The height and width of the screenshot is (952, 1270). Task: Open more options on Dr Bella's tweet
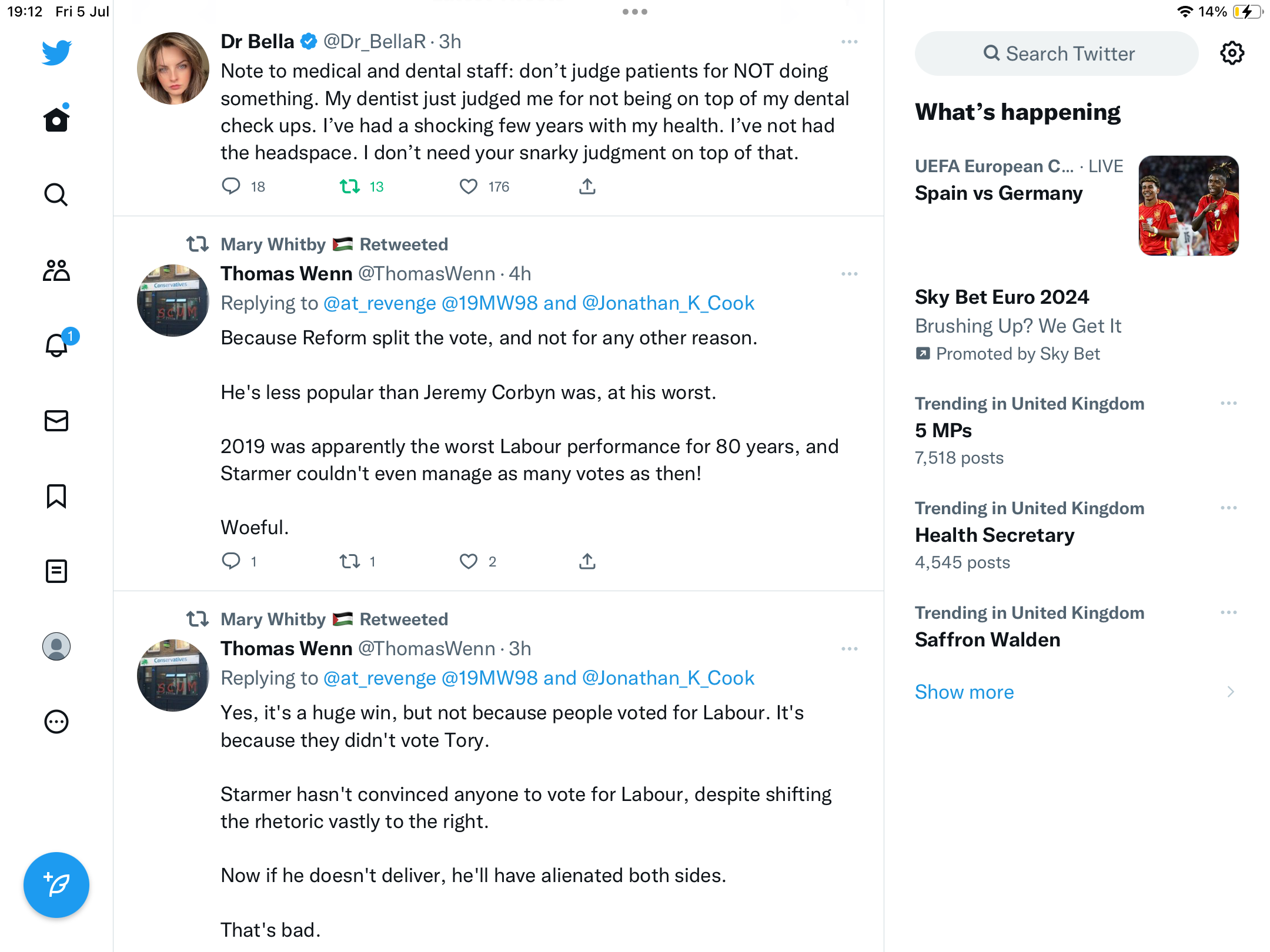point(850,42)
